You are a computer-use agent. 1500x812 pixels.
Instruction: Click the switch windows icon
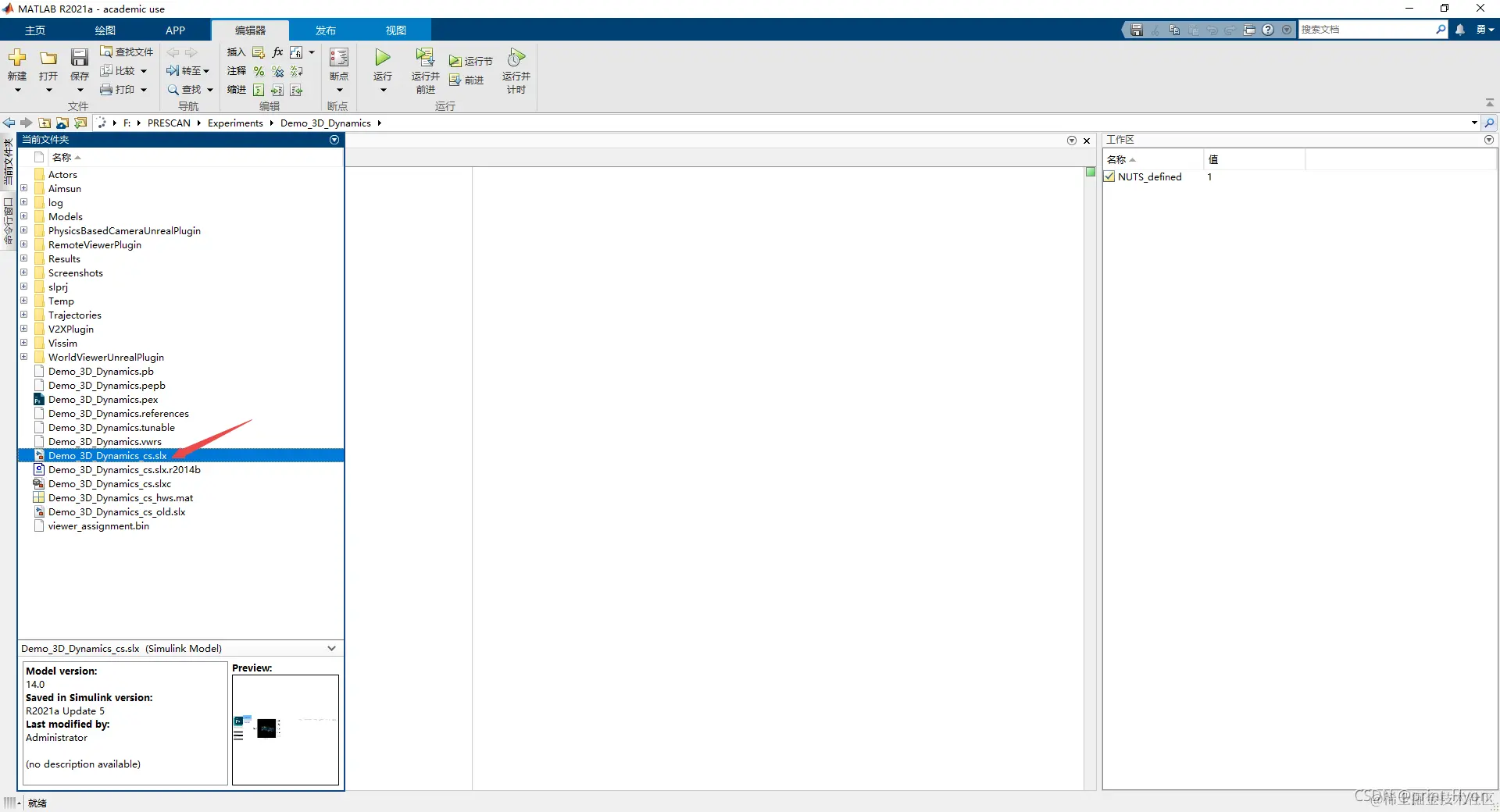coord(1249,30)
